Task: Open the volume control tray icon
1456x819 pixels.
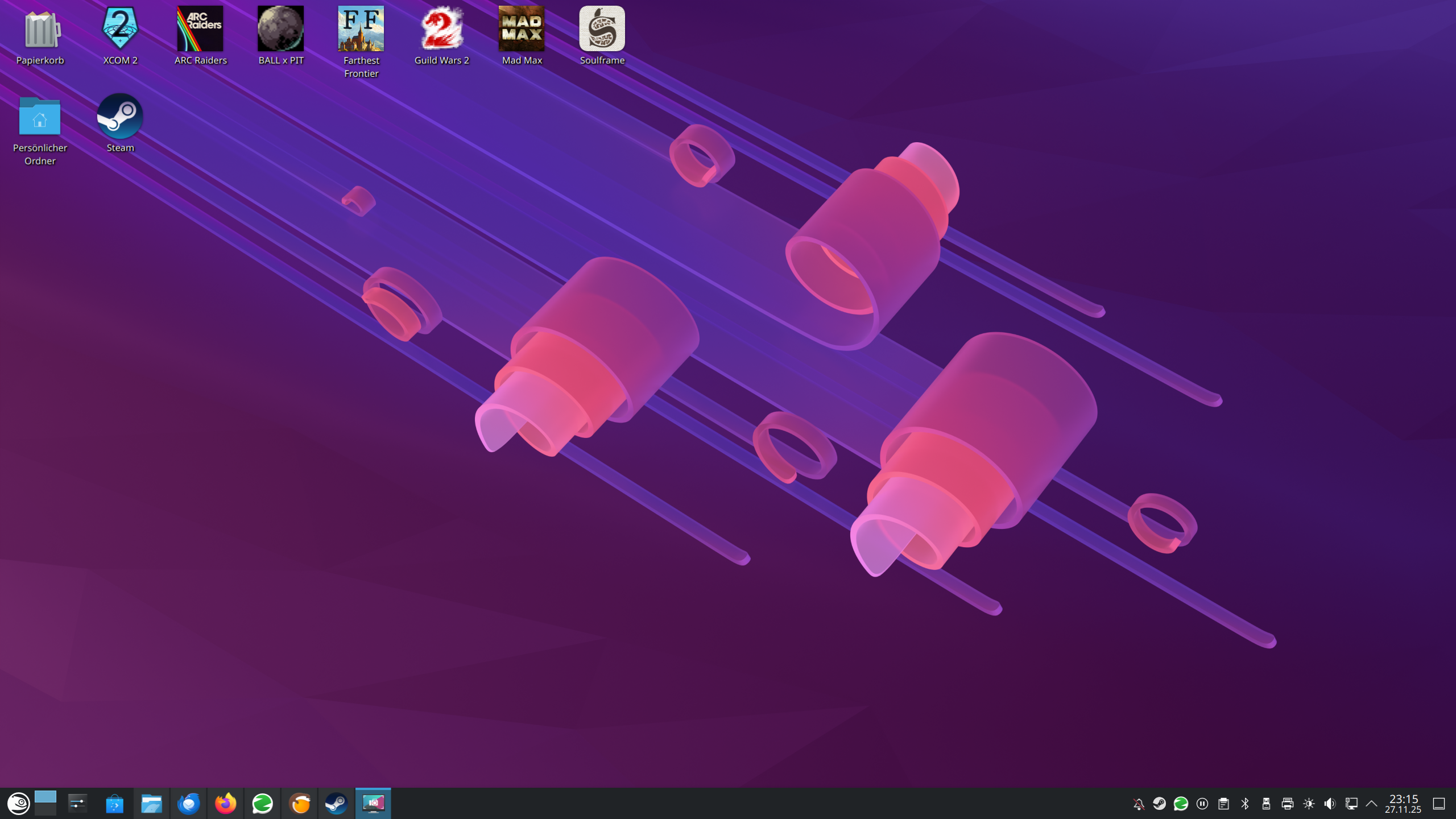Action: pyautogui.click(x=1330, y=804)
